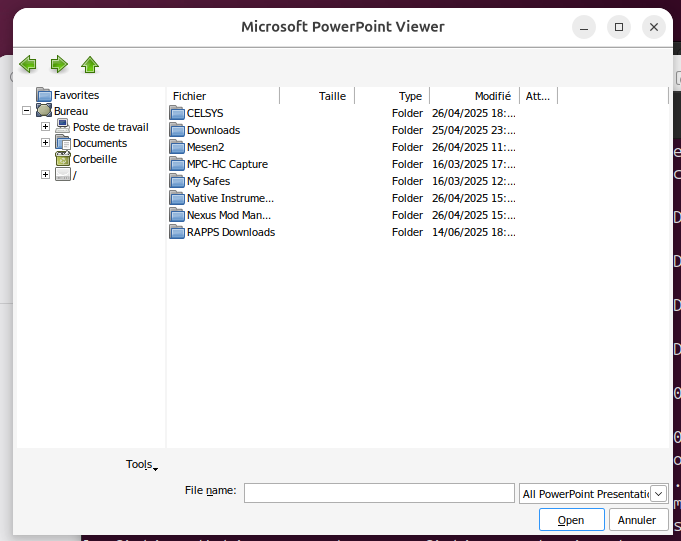Select the Favorites folder icon
Image resolution: width=681 pixels, height=541 pixels.
point(44,95)
